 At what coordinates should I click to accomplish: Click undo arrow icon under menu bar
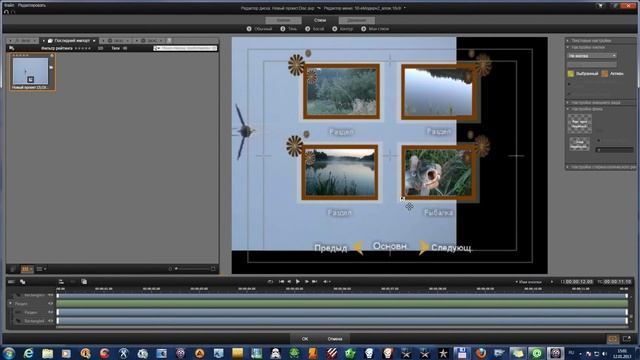coord(6,11)
